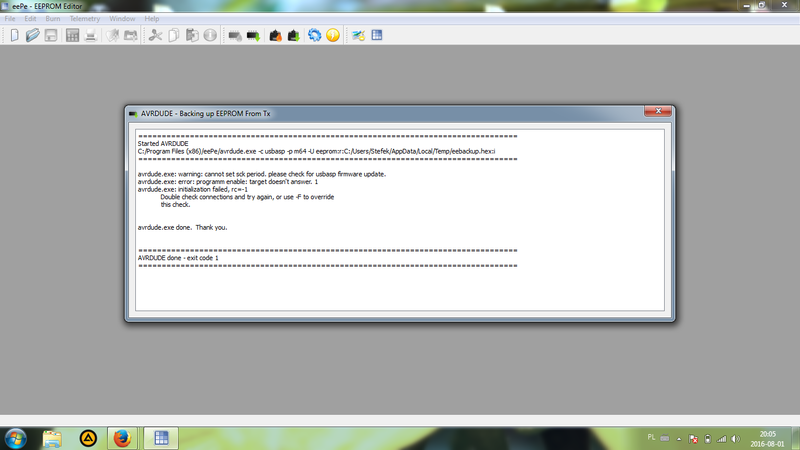The image size is (800, 450).
Task: Click the 'Double check connections' line
Action: click(x=247, y=197)
